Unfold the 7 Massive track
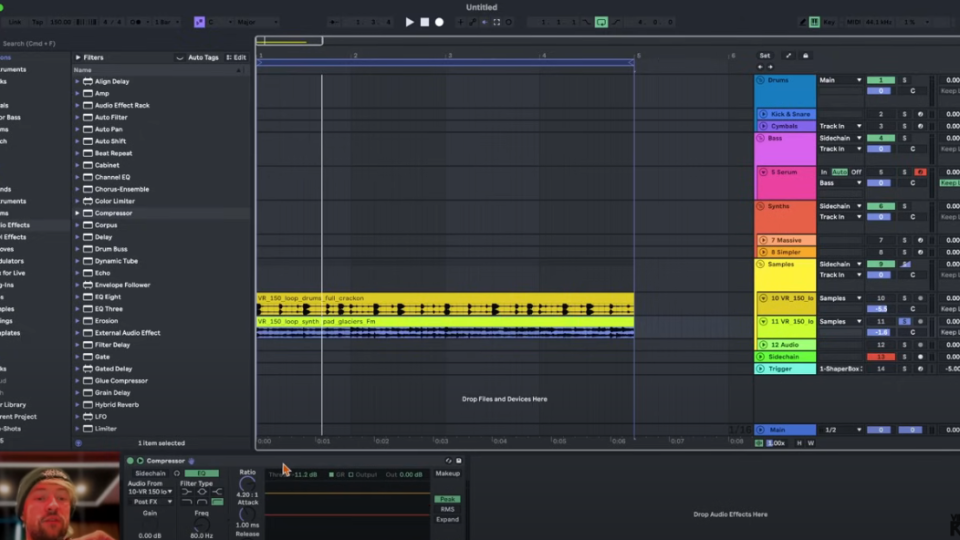 click(763, 240)
